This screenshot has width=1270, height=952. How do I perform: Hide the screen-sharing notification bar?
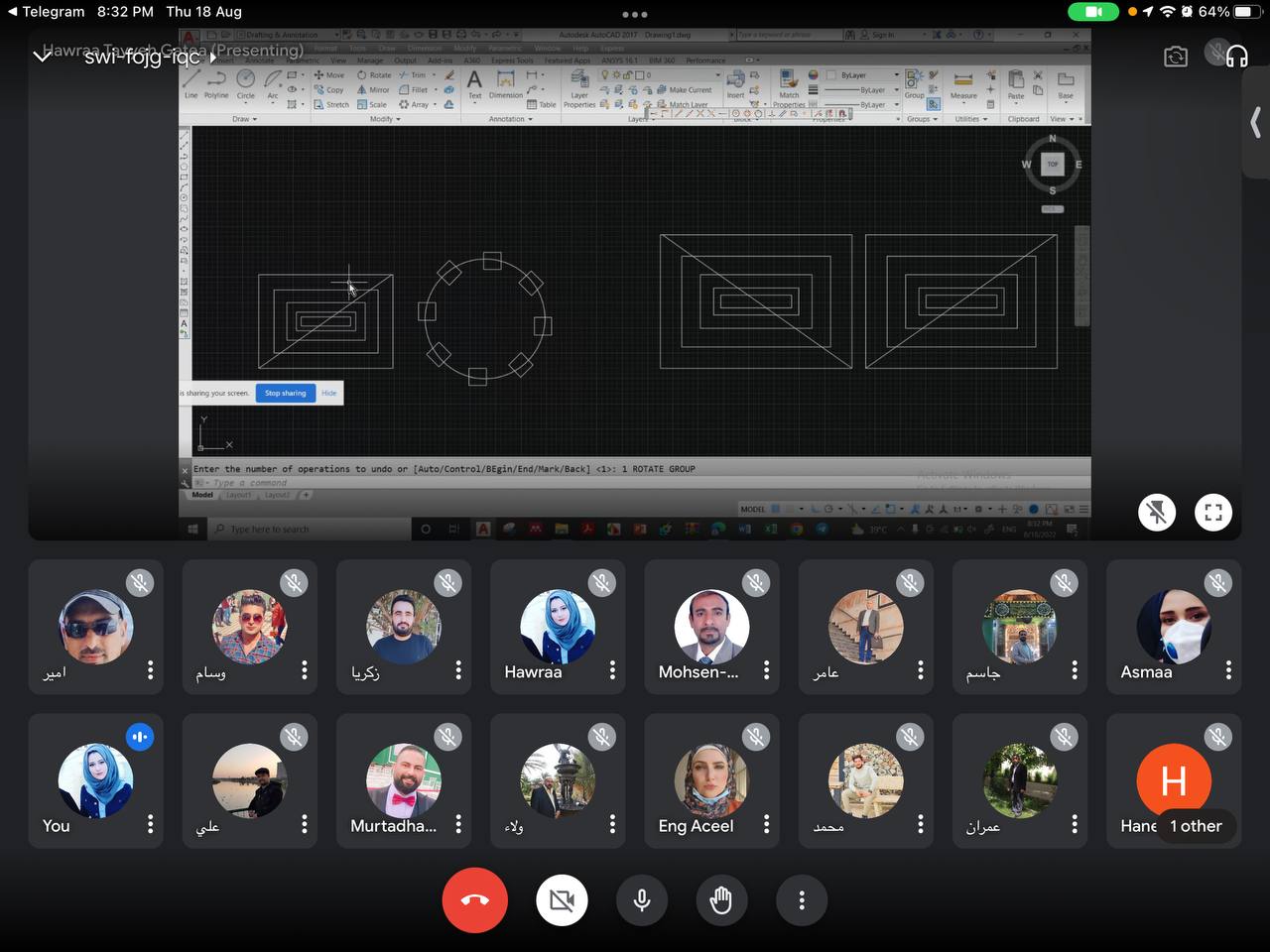[328, 393]
